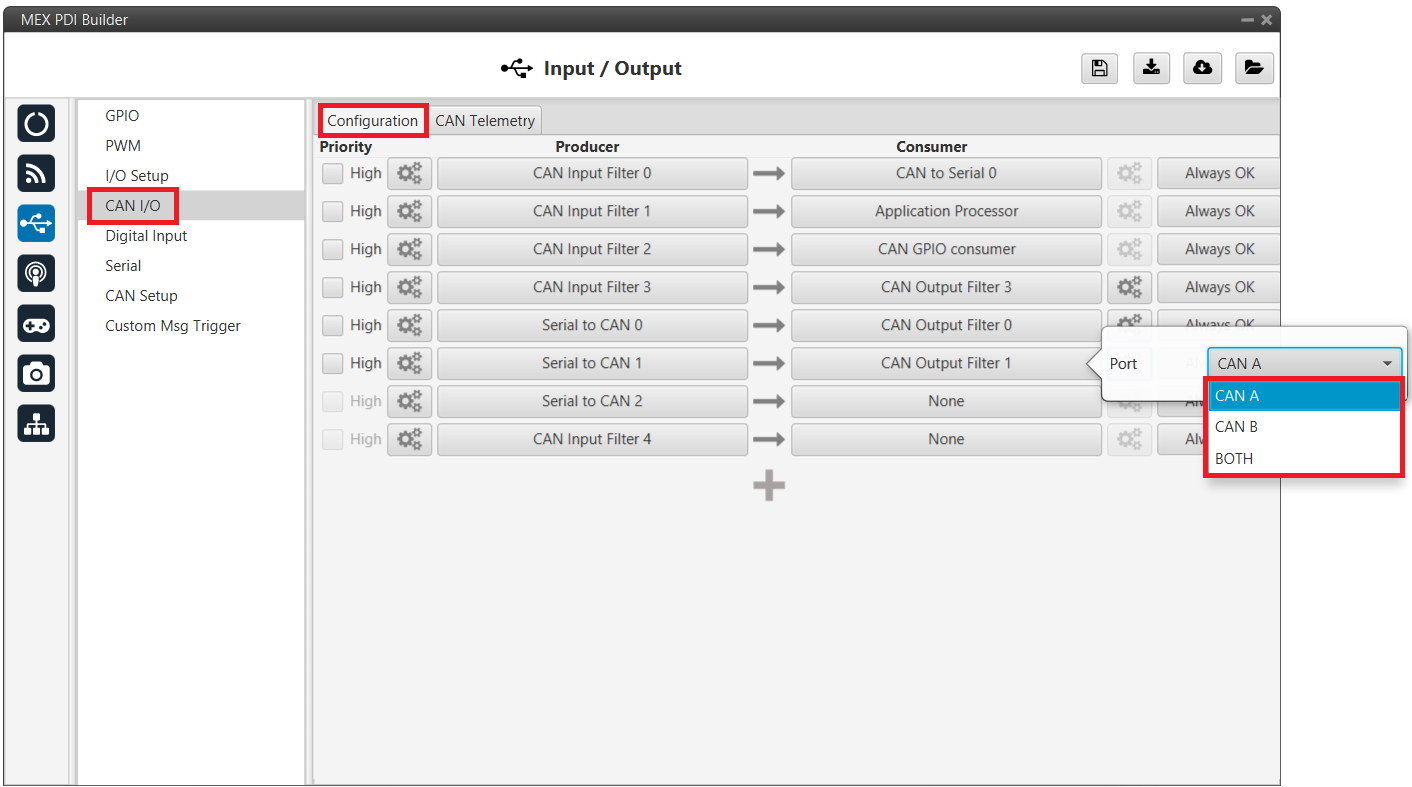The image size is (1412, 787).
Task: Switch to the CAN Telemetry tab
Action: [485, 121]
